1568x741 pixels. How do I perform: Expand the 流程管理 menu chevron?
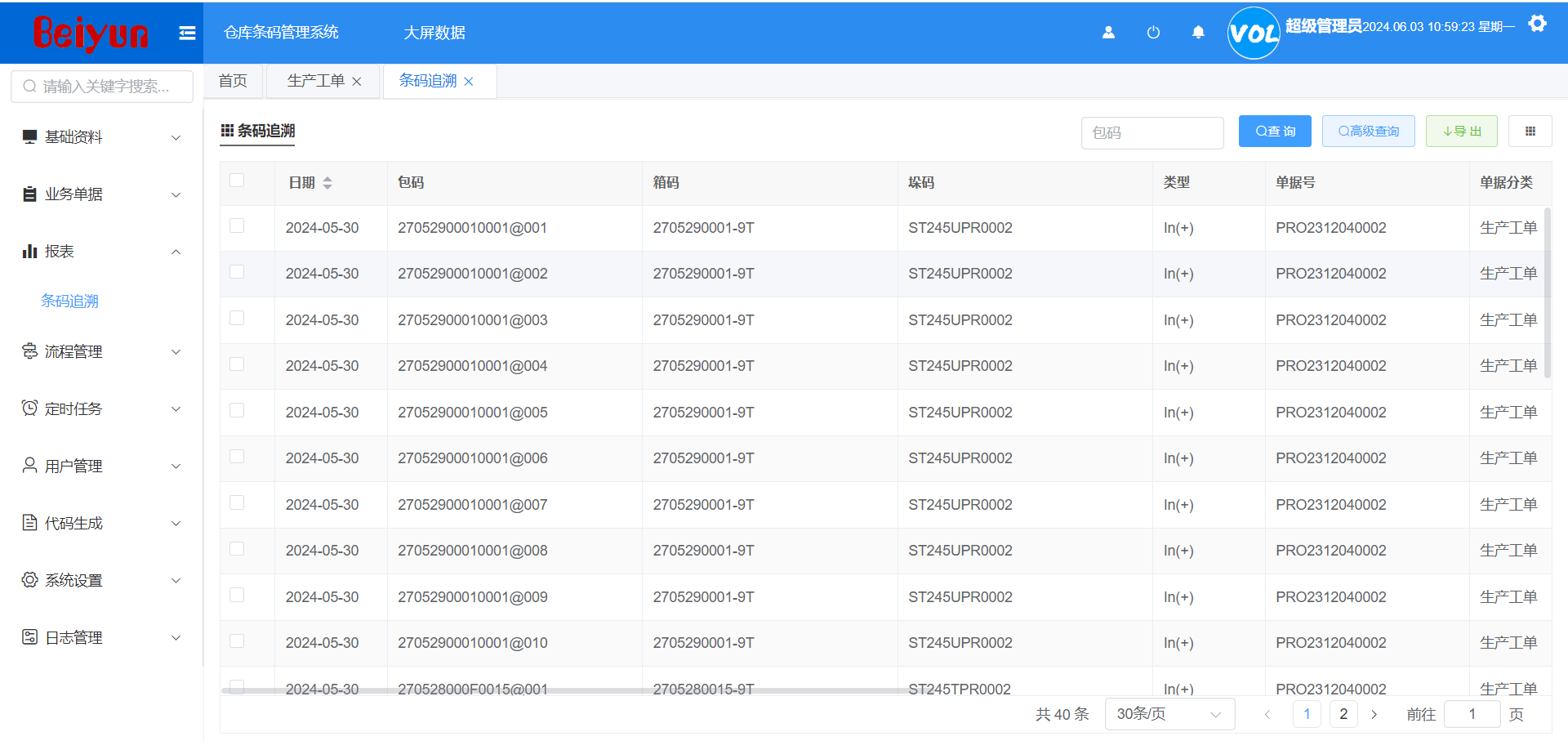pos(176,351)
